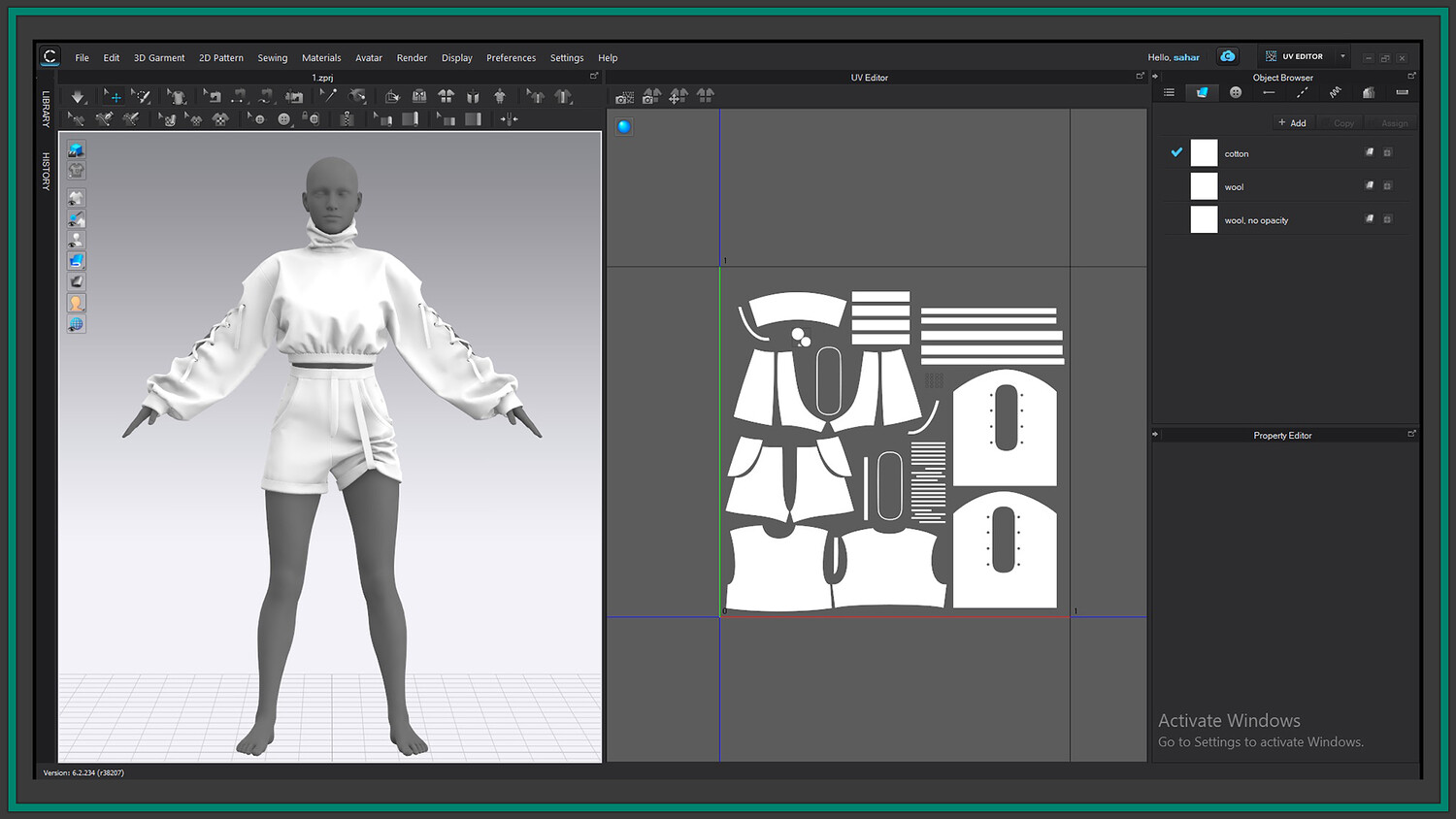
Task: Open the 3D Garment menu
Action: point(159,58)
